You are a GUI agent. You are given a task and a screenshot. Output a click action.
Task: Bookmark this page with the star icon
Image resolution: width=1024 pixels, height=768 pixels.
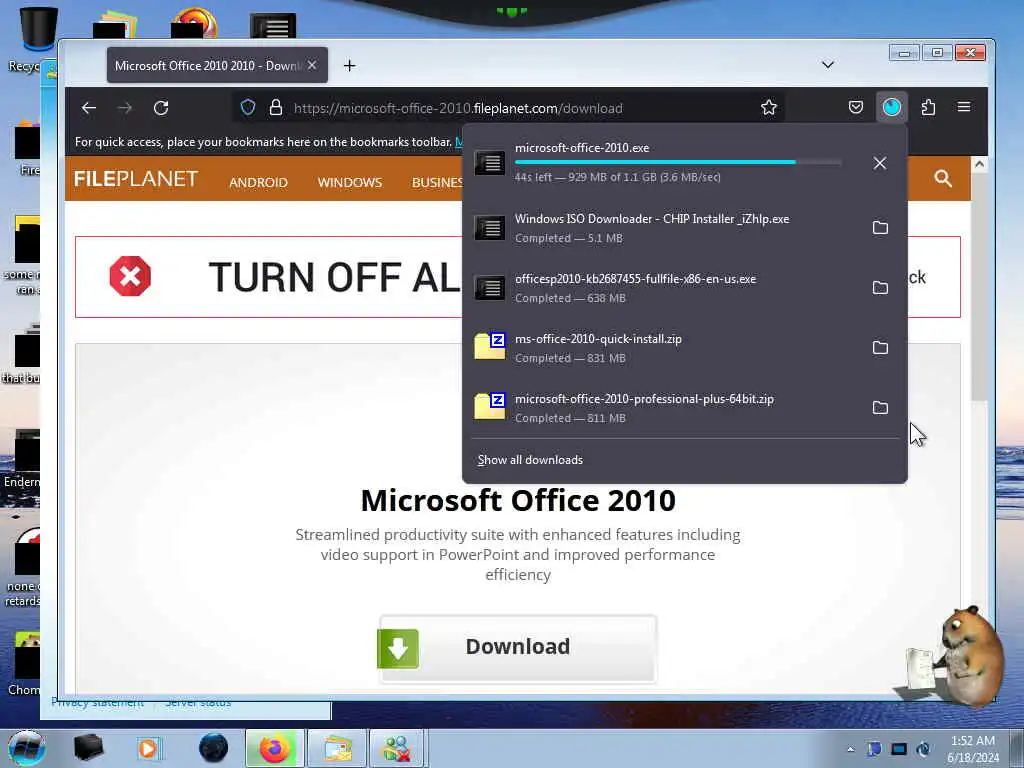tap(769, 107)
